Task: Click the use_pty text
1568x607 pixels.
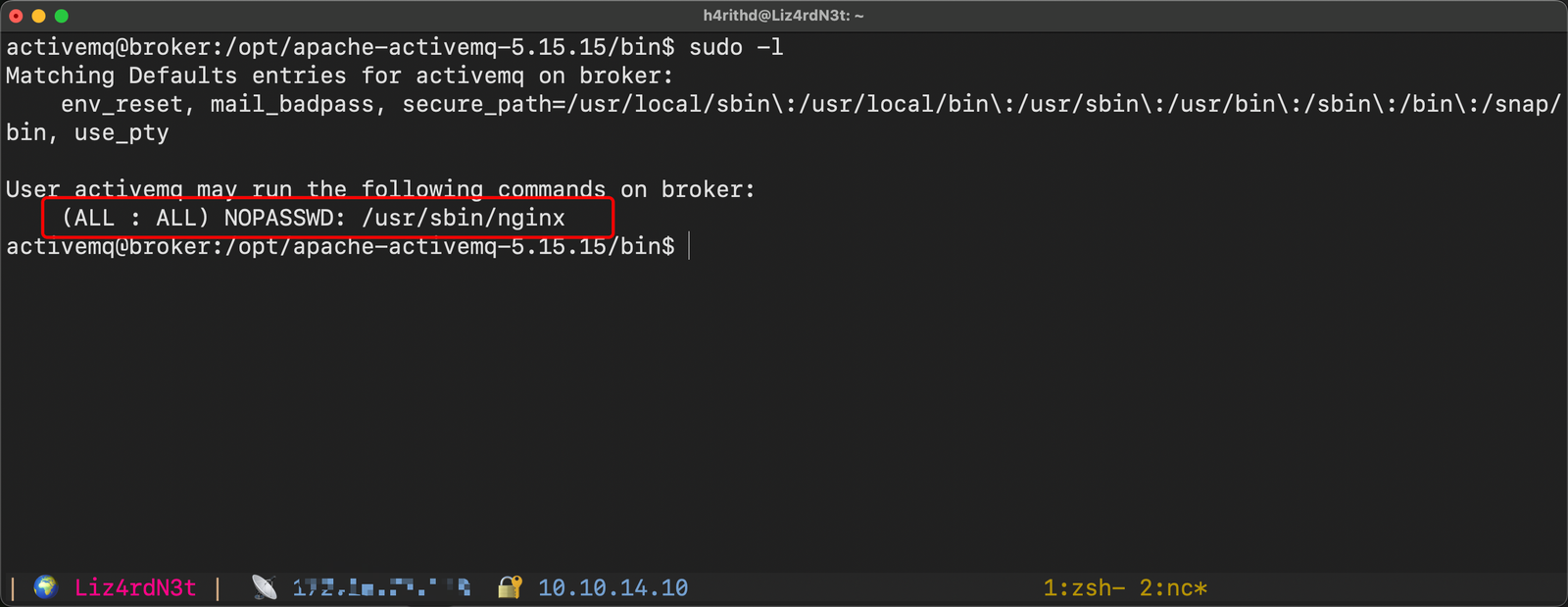Action: click(x=122, y=132)
